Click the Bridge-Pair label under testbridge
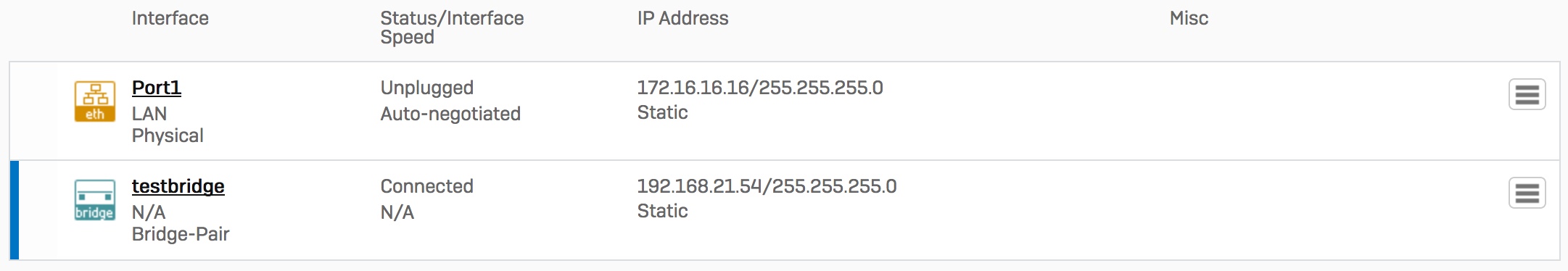The width and height of the screenshot is (1568, 271). pyautogui.click(x=181, y=234)
